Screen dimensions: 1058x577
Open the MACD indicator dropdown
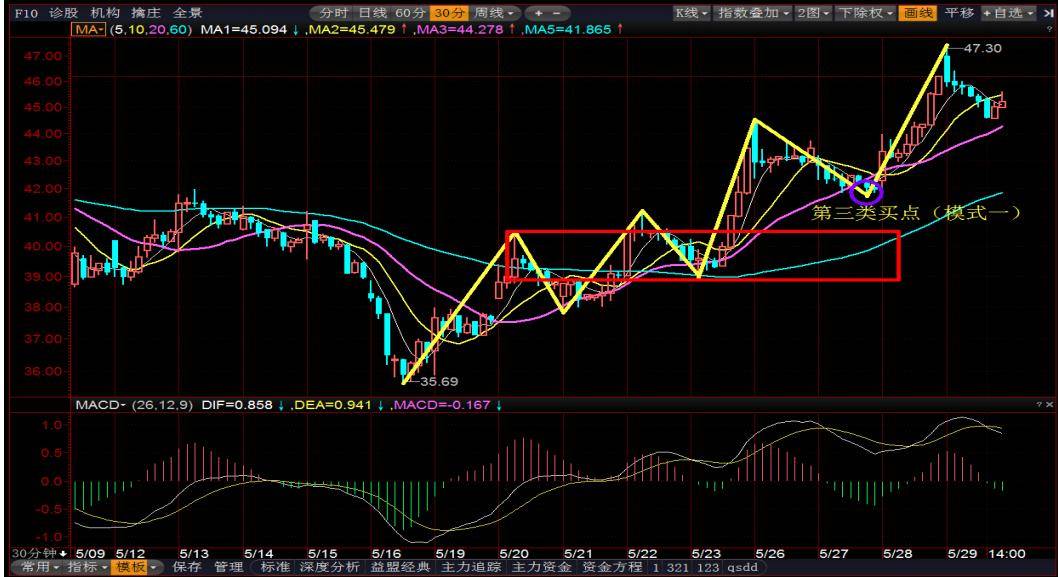(x=100, y=405)
